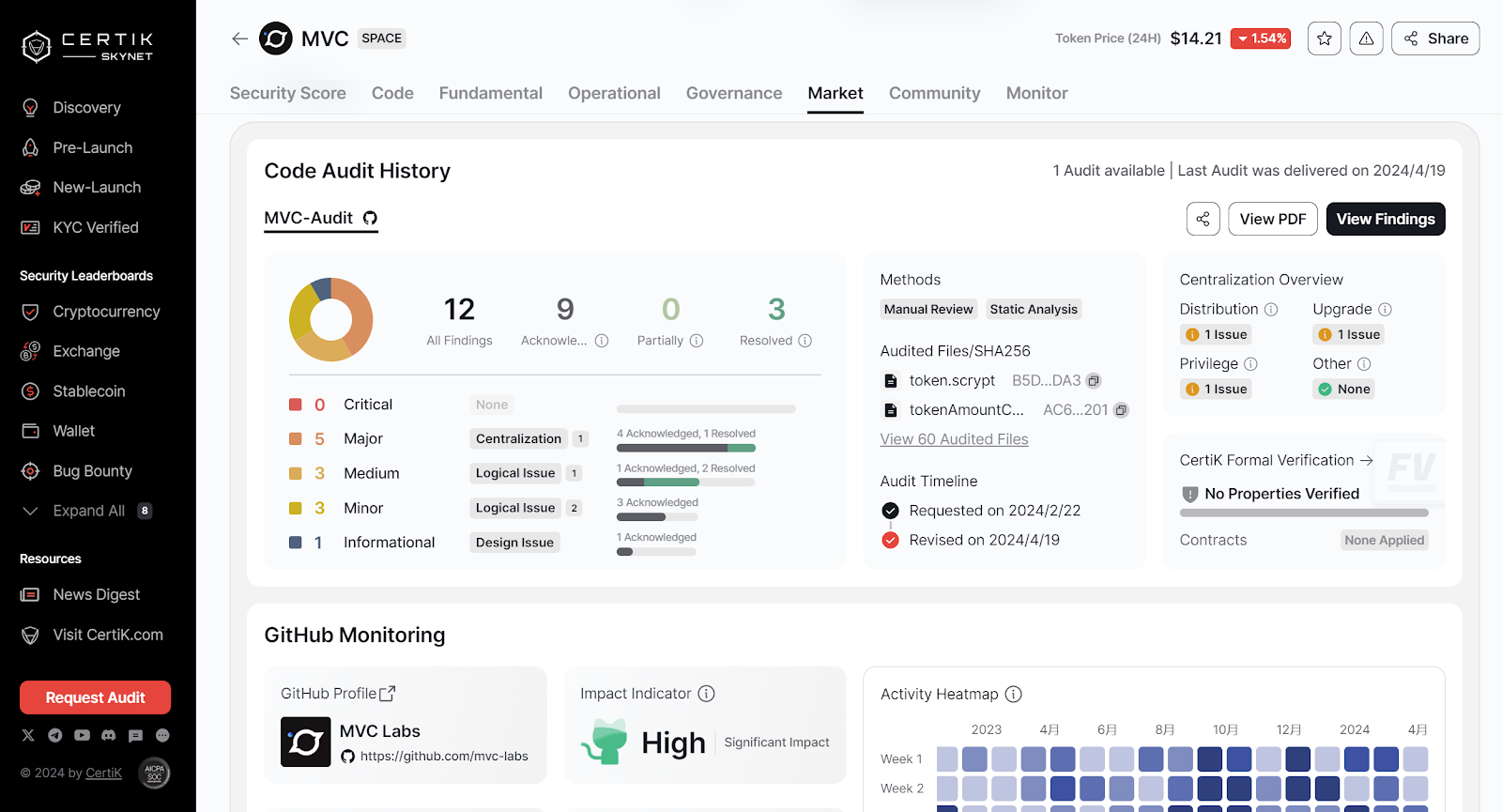The height and width of the screenshot is (812, 1502).
Task: Click the CertiK Skynet logo
Action: tap(87, 46)
